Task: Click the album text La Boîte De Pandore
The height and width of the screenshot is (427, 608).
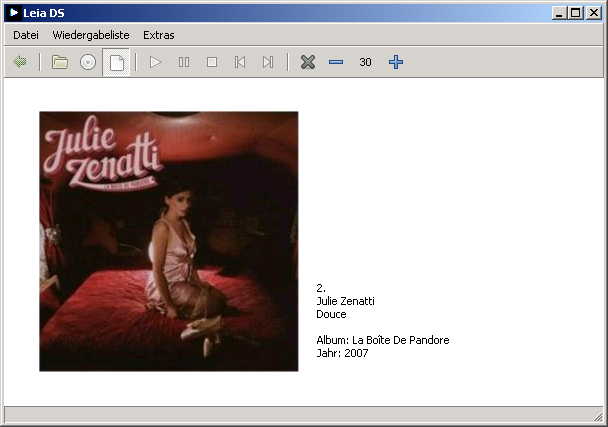Action: pos(400,340)
